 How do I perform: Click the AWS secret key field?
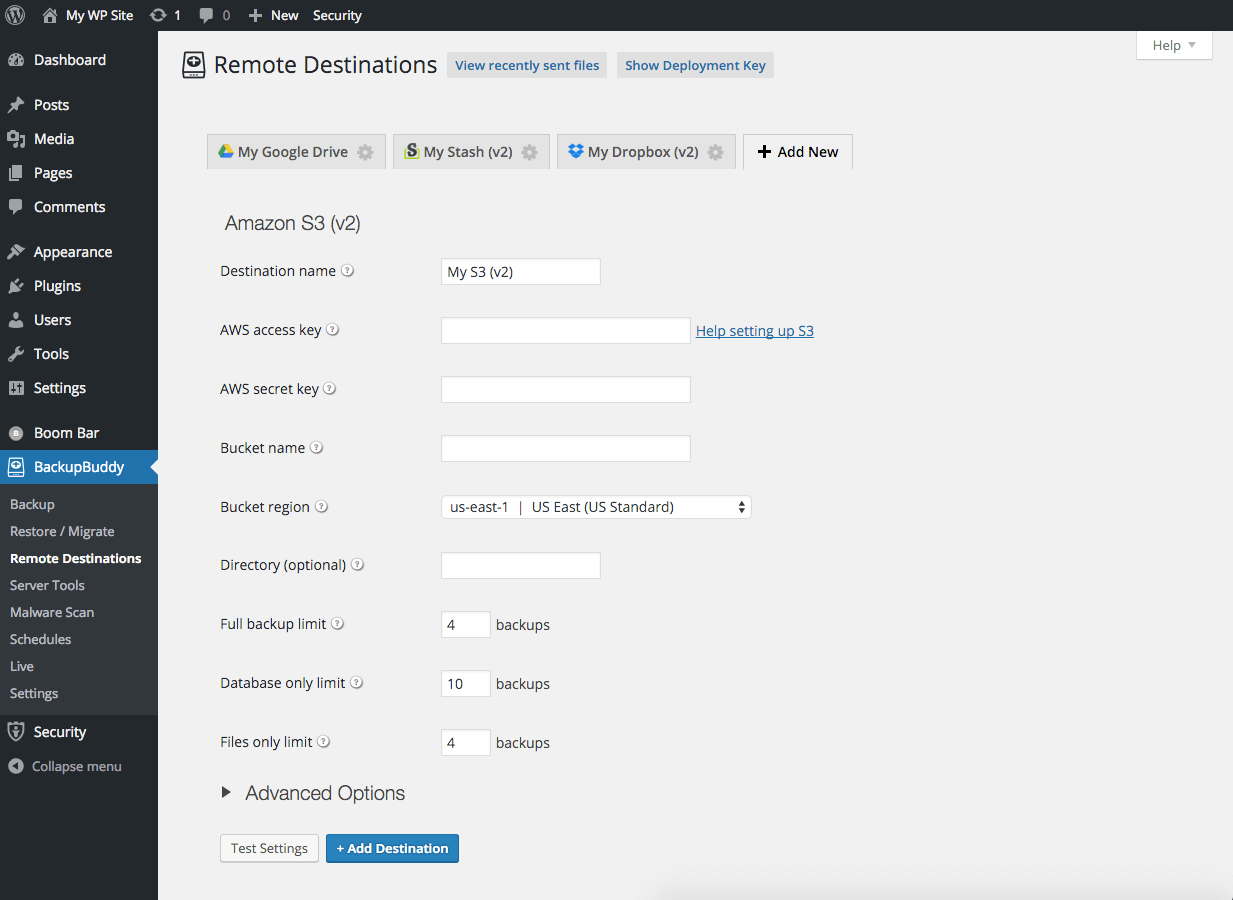[566, 390]
